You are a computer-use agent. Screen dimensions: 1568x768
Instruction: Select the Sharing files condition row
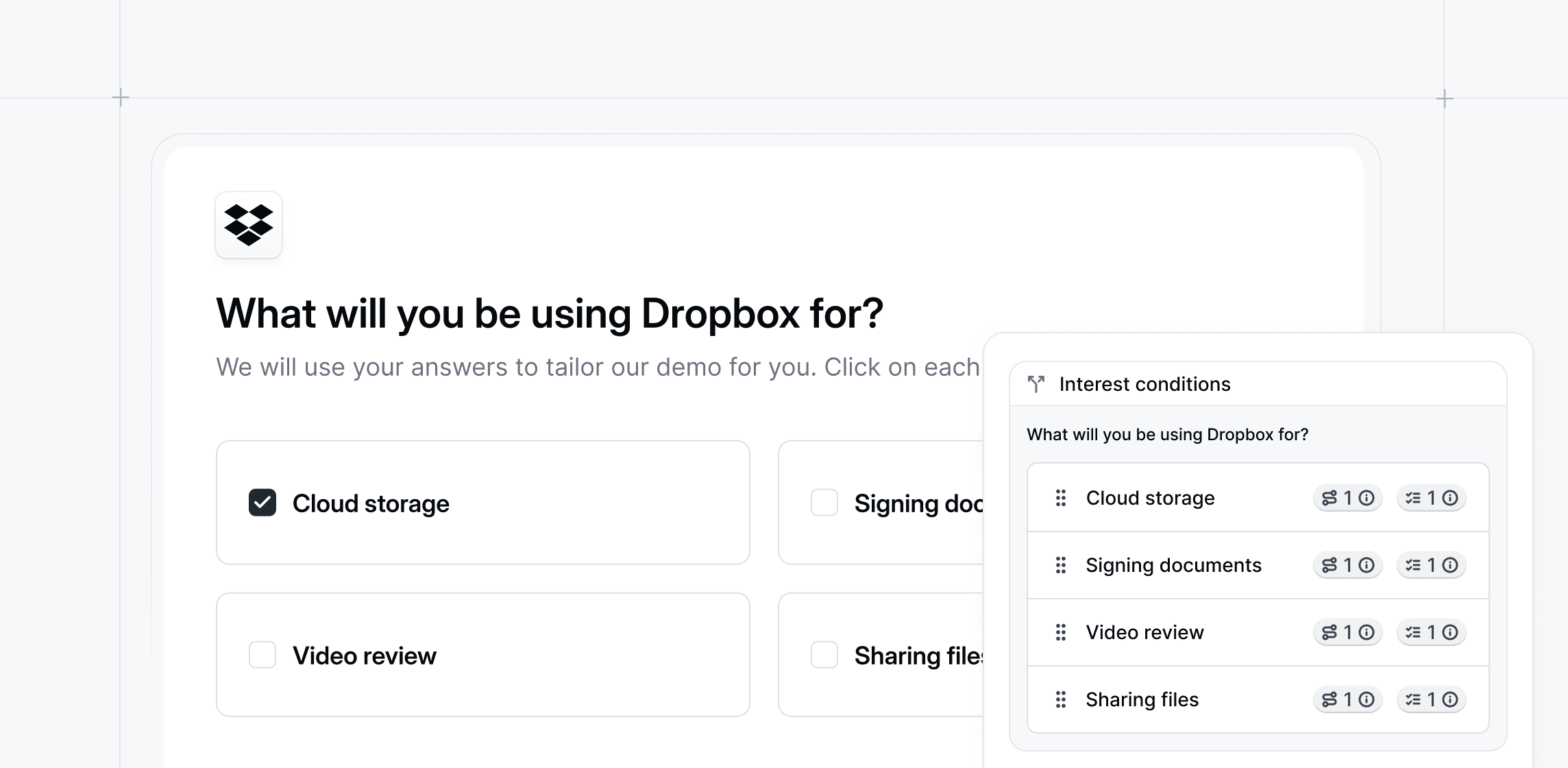tap(1258, 699)
